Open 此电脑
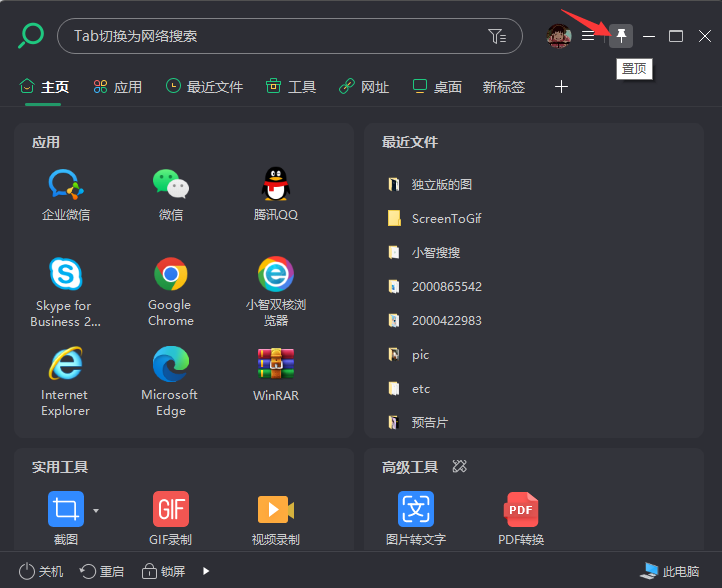Image resolution: width=722 pixels, height=588 pixels. 670,571
